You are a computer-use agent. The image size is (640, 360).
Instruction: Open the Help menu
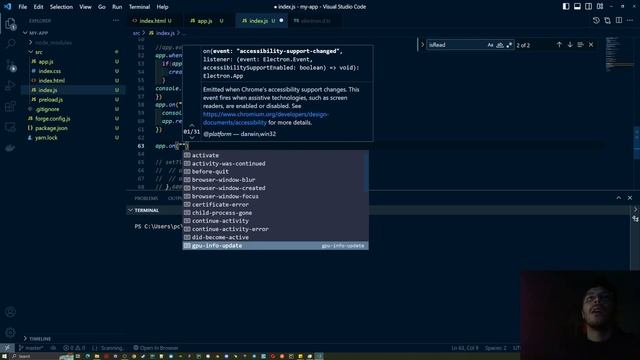tap(162, 7)
